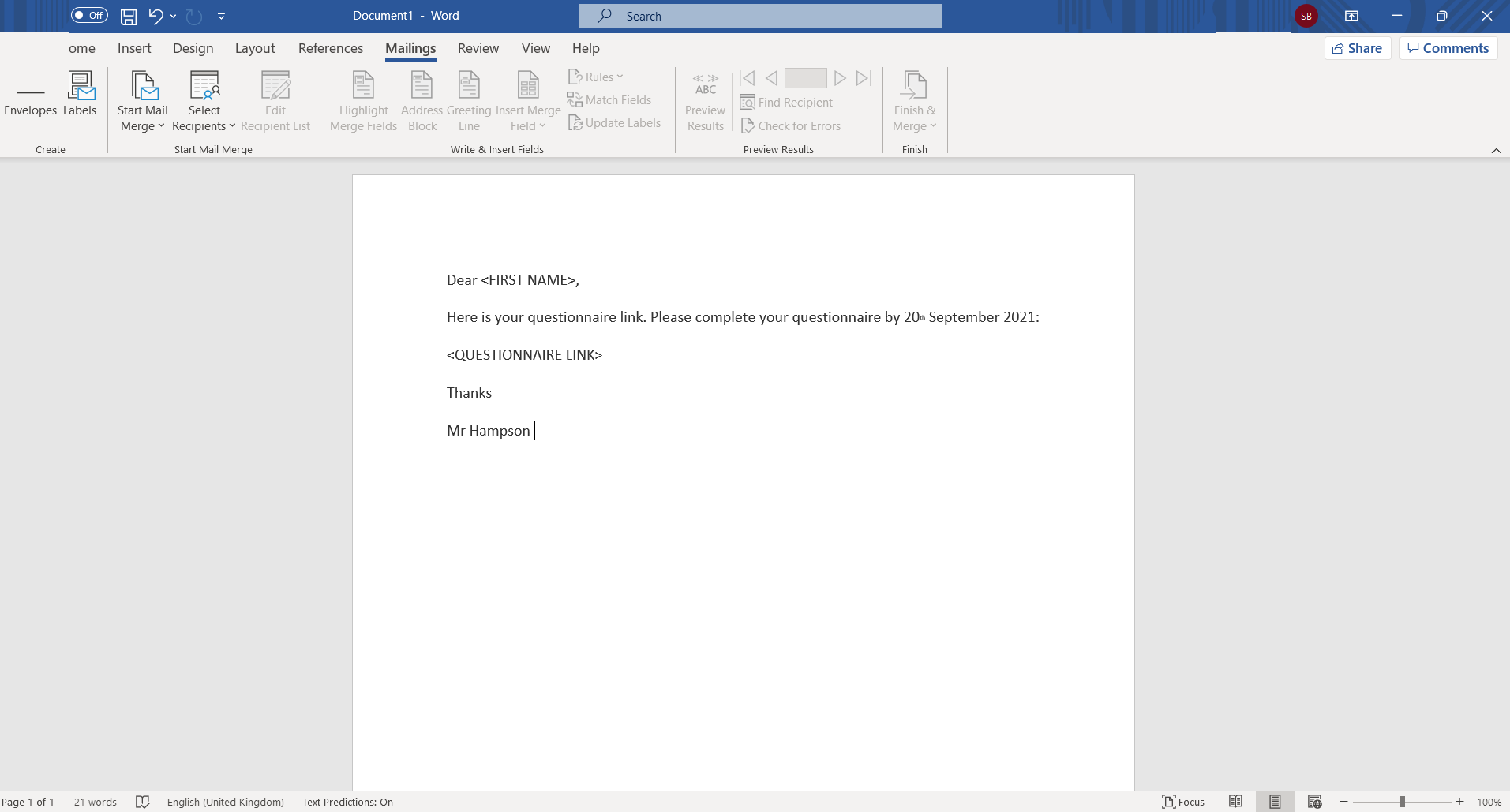Click the Save icon in title bar
The width and height of the screenshot is (1510, 812).
(x=128, y=16)
